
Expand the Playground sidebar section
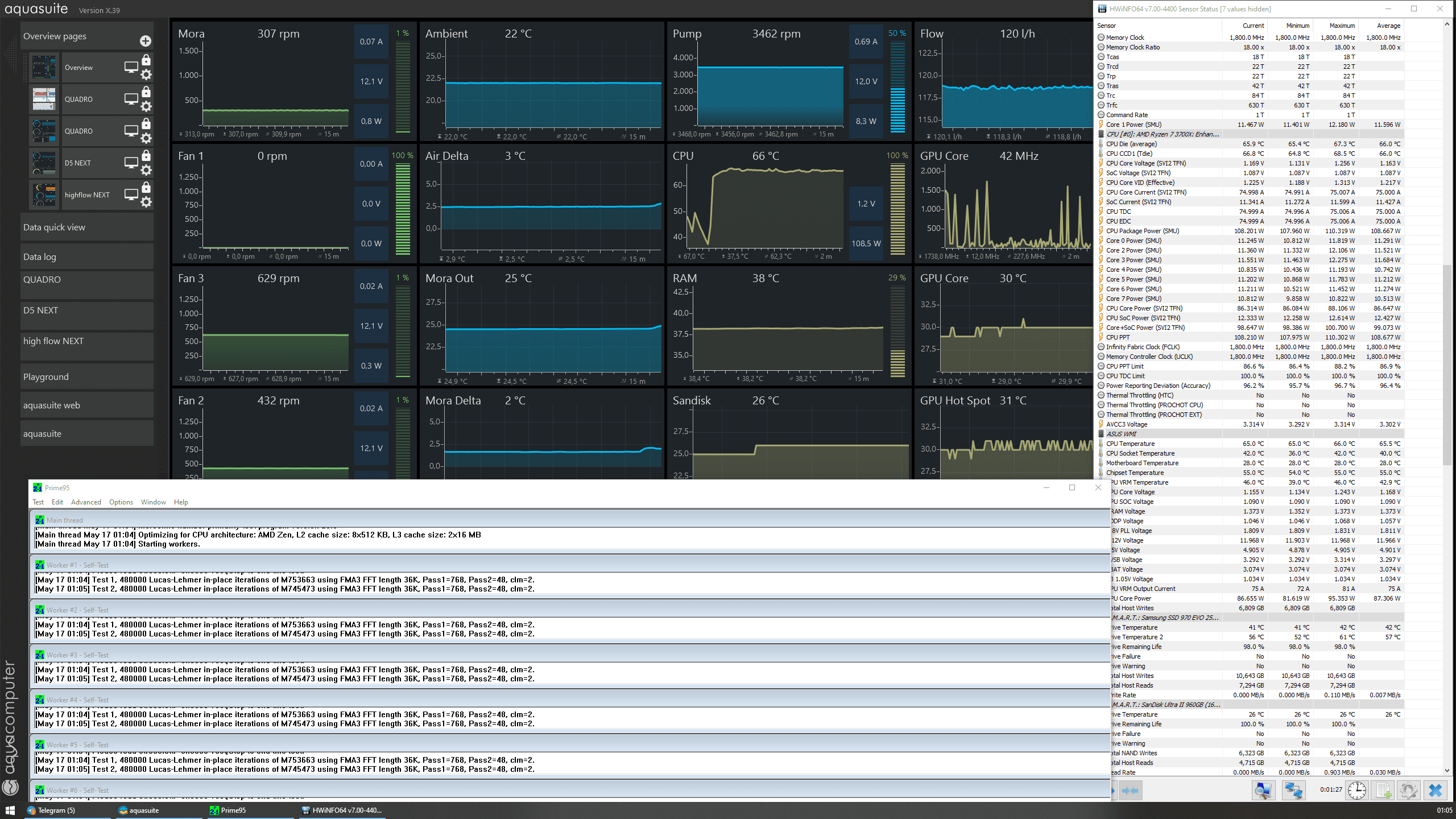click(86, 377)
